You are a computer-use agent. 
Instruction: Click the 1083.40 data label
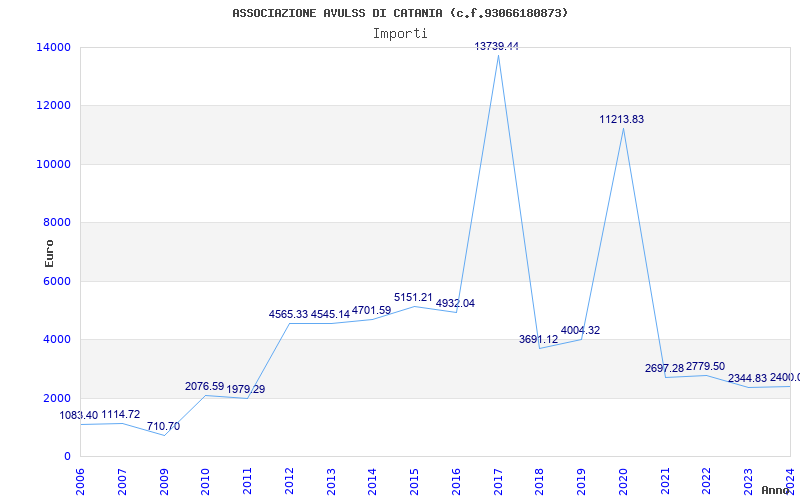(x=79, y=416)
